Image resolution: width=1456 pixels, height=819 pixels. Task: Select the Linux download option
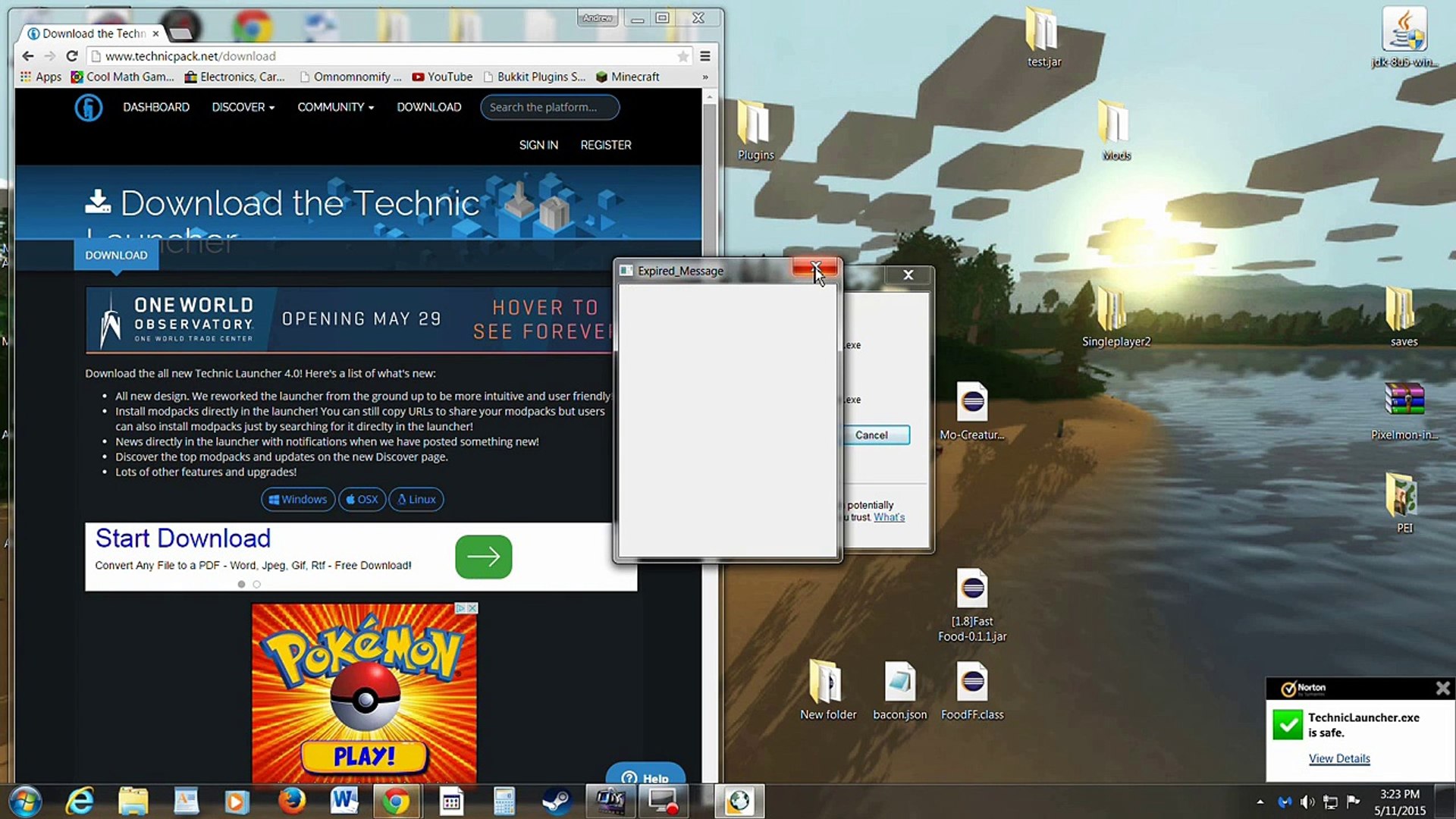pos(416,499)
